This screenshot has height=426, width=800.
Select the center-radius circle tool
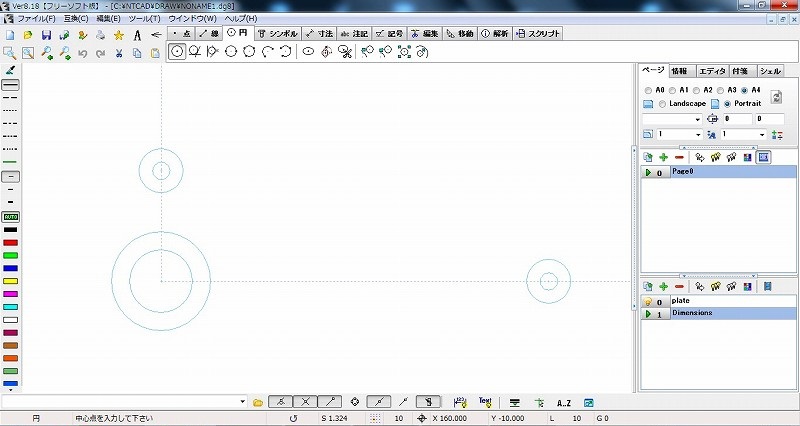coord(177,52)
